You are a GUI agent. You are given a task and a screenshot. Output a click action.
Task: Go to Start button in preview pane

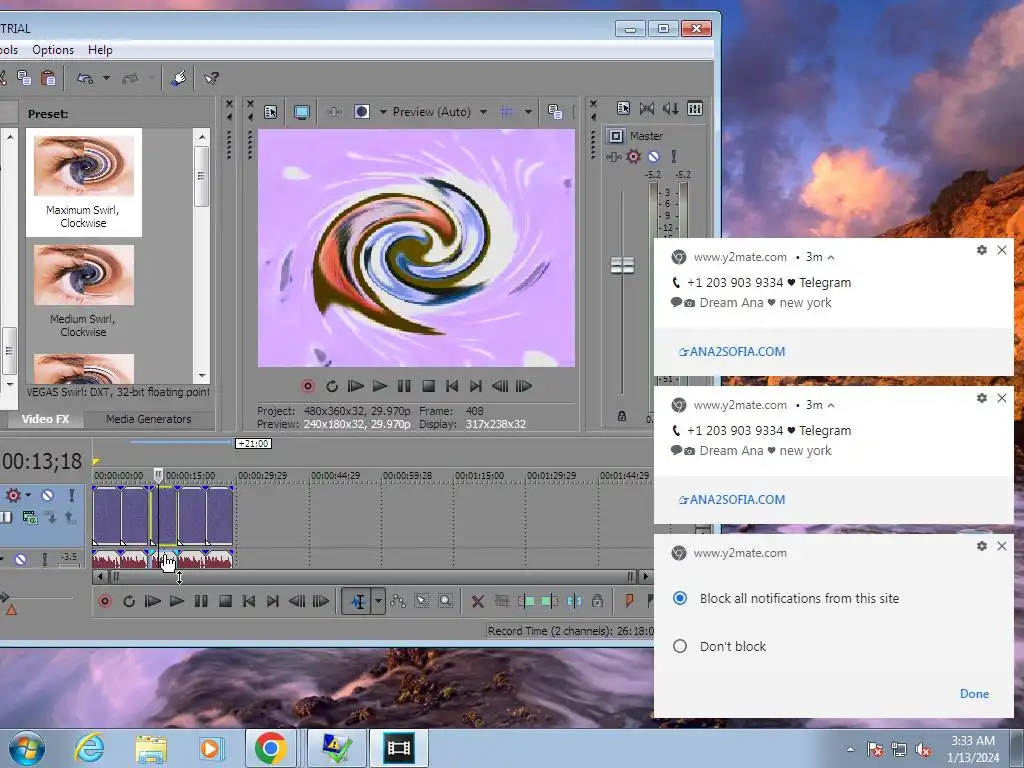click(x=452, y=386)
